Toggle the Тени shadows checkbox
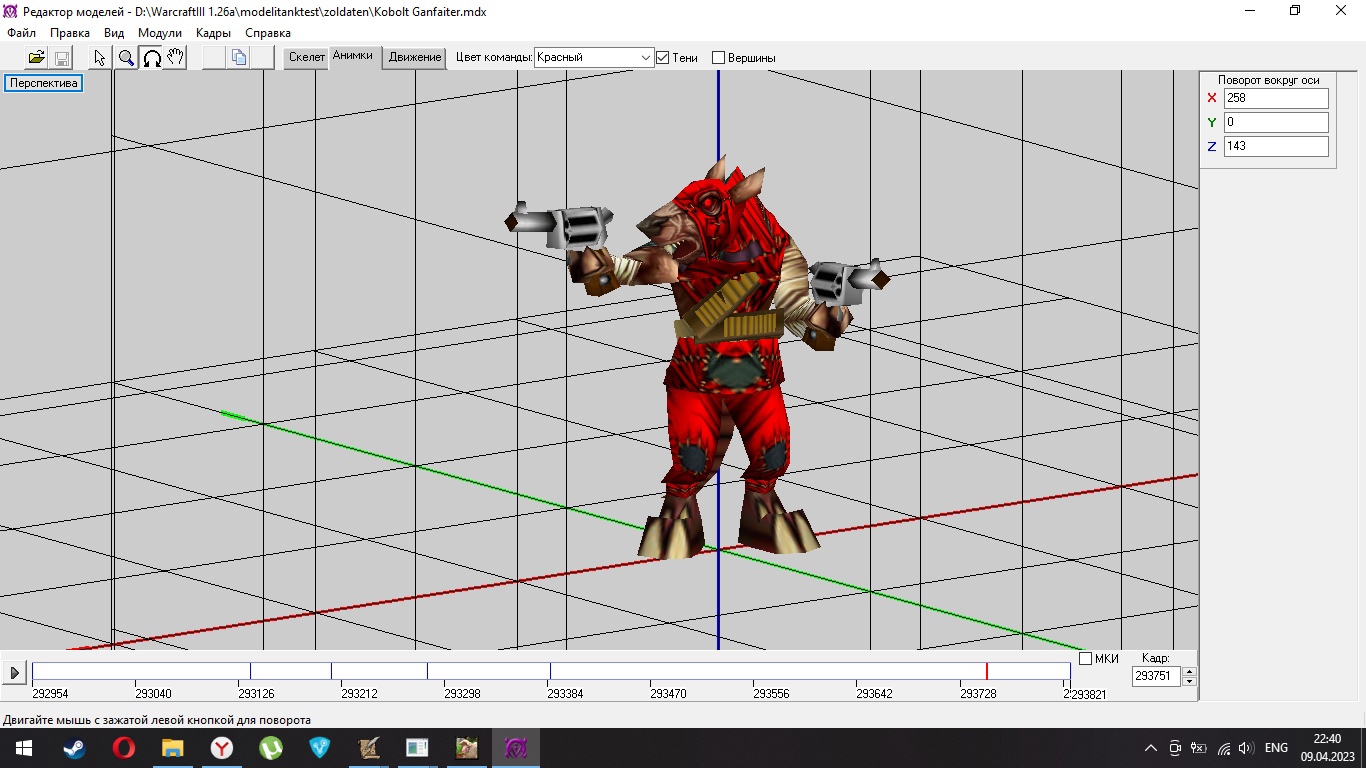The image size is (1366, 768). [x=662, y=58]
